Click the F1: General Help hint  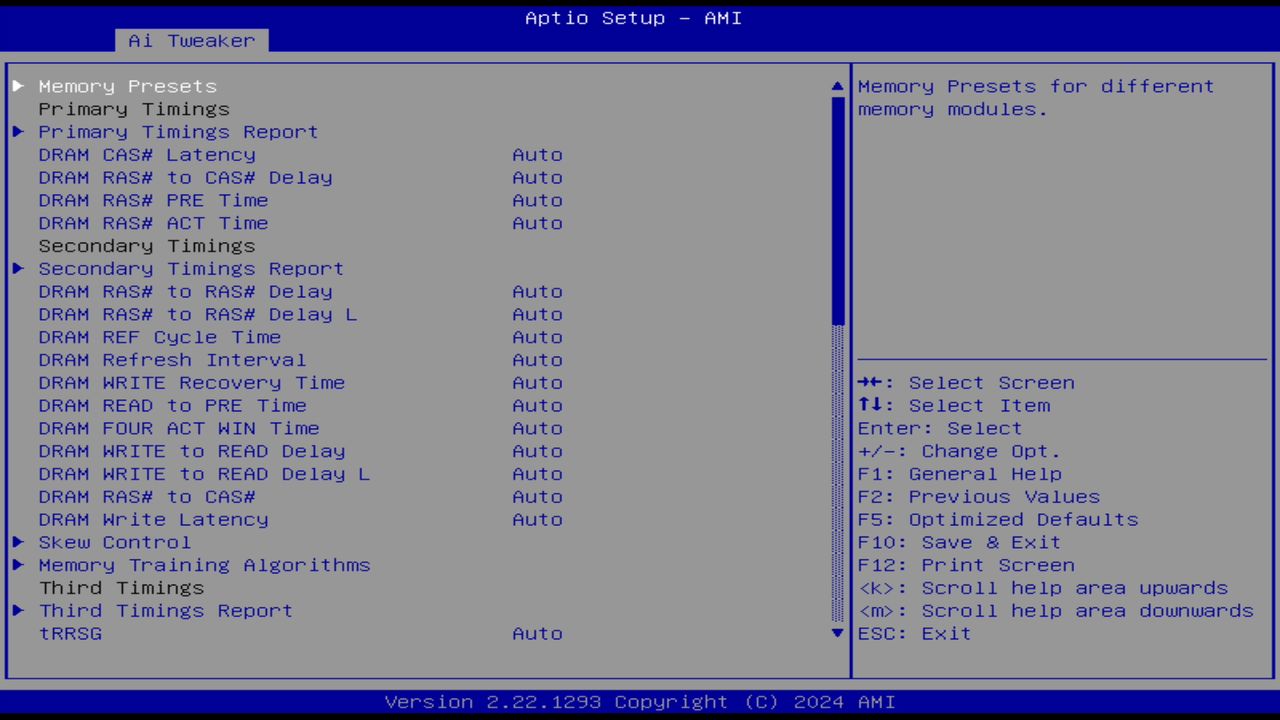coord(960,475)
